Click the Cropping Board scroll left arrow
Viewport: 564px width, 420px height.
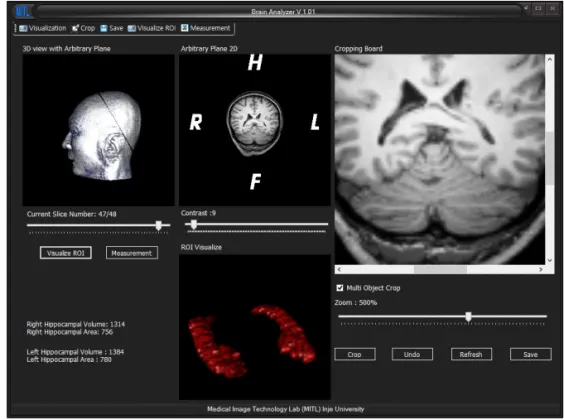[x=339, y=269]
